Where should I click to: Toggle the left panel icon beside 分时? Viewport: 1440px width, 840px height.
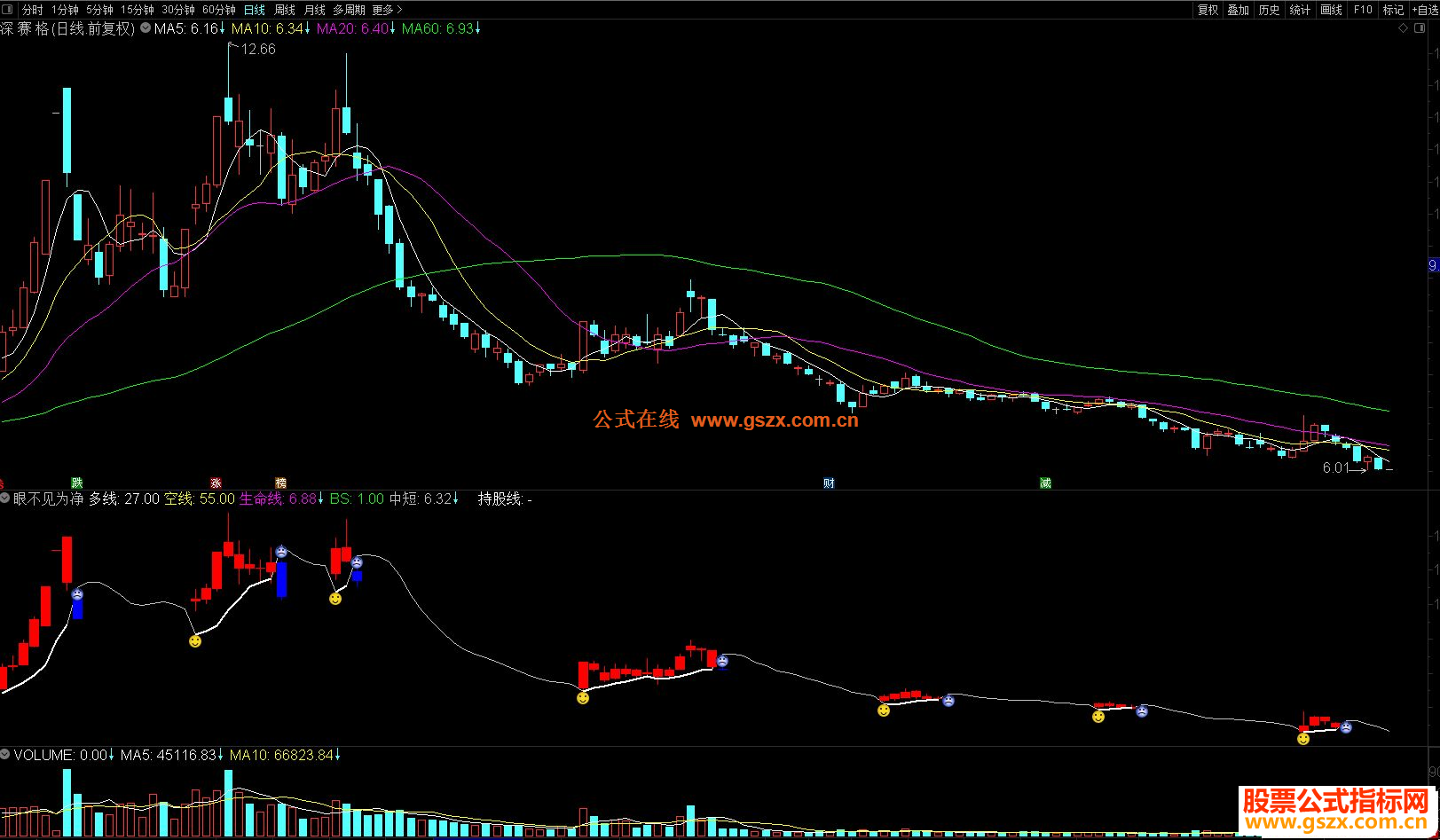[x=8, y=10]
